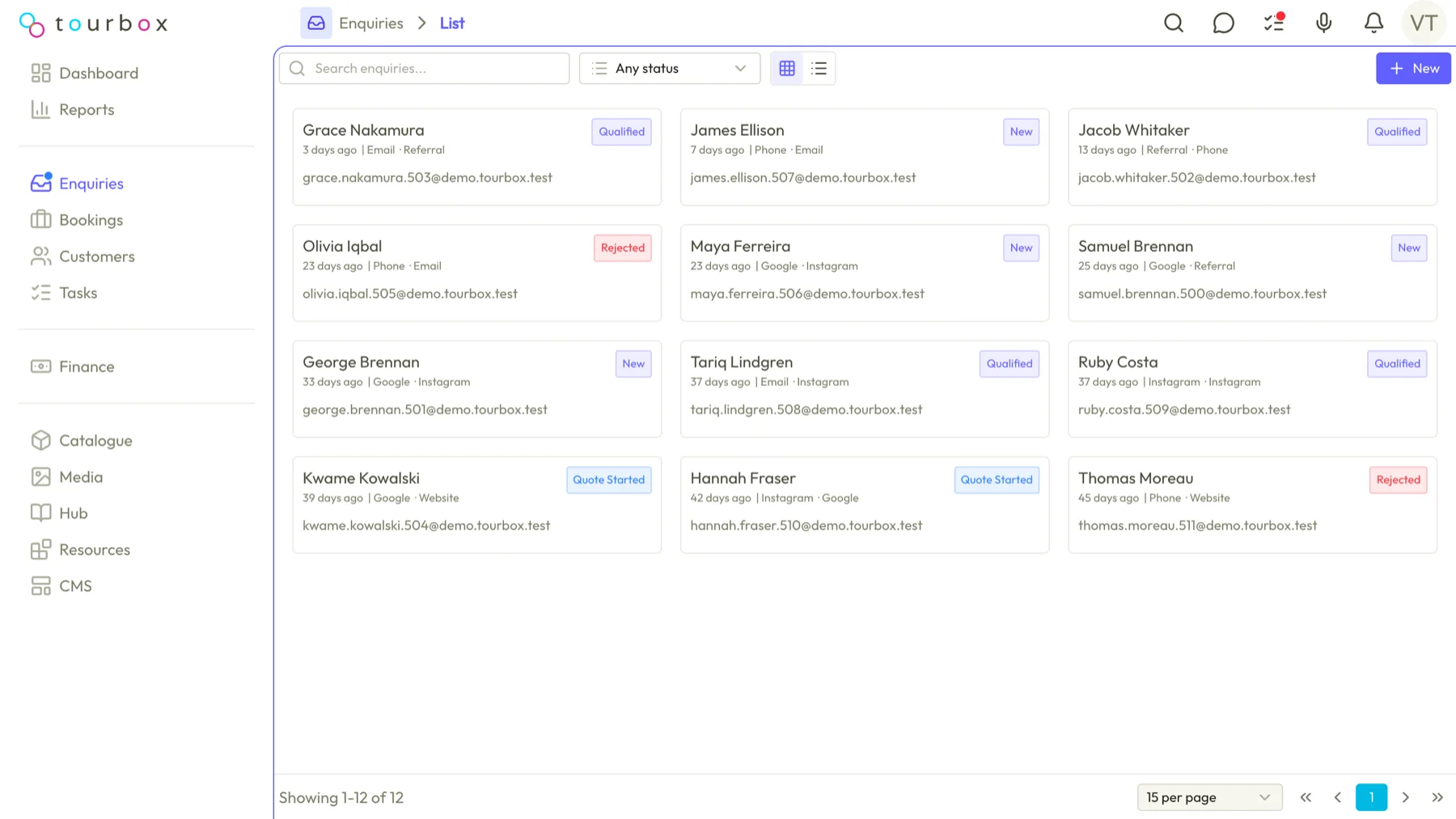Open Finance in the sidebar
This screenshot has height=819, width=1456.
tap(73, 366)
